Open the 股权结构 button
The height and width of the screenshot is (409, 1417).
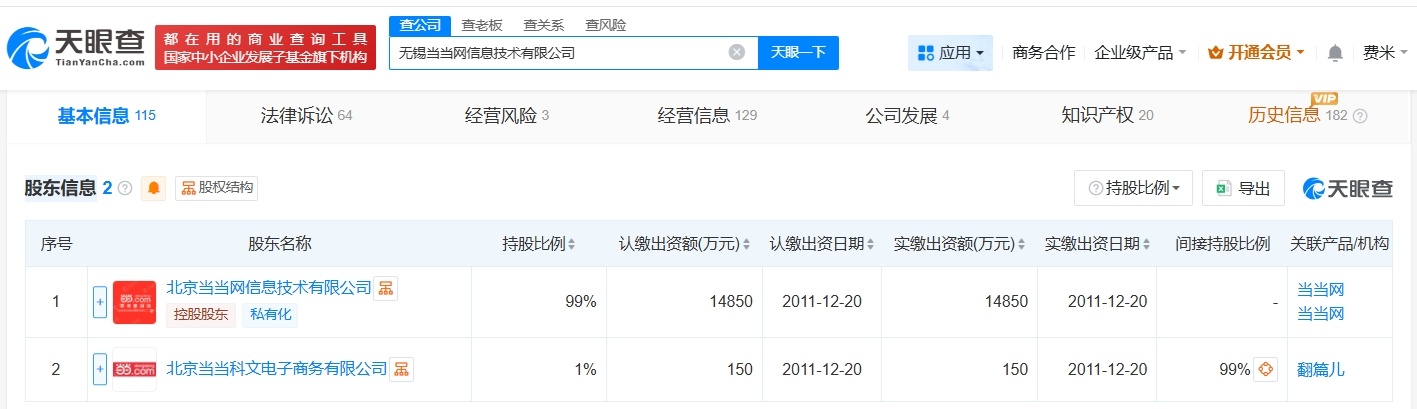point(216,188)
